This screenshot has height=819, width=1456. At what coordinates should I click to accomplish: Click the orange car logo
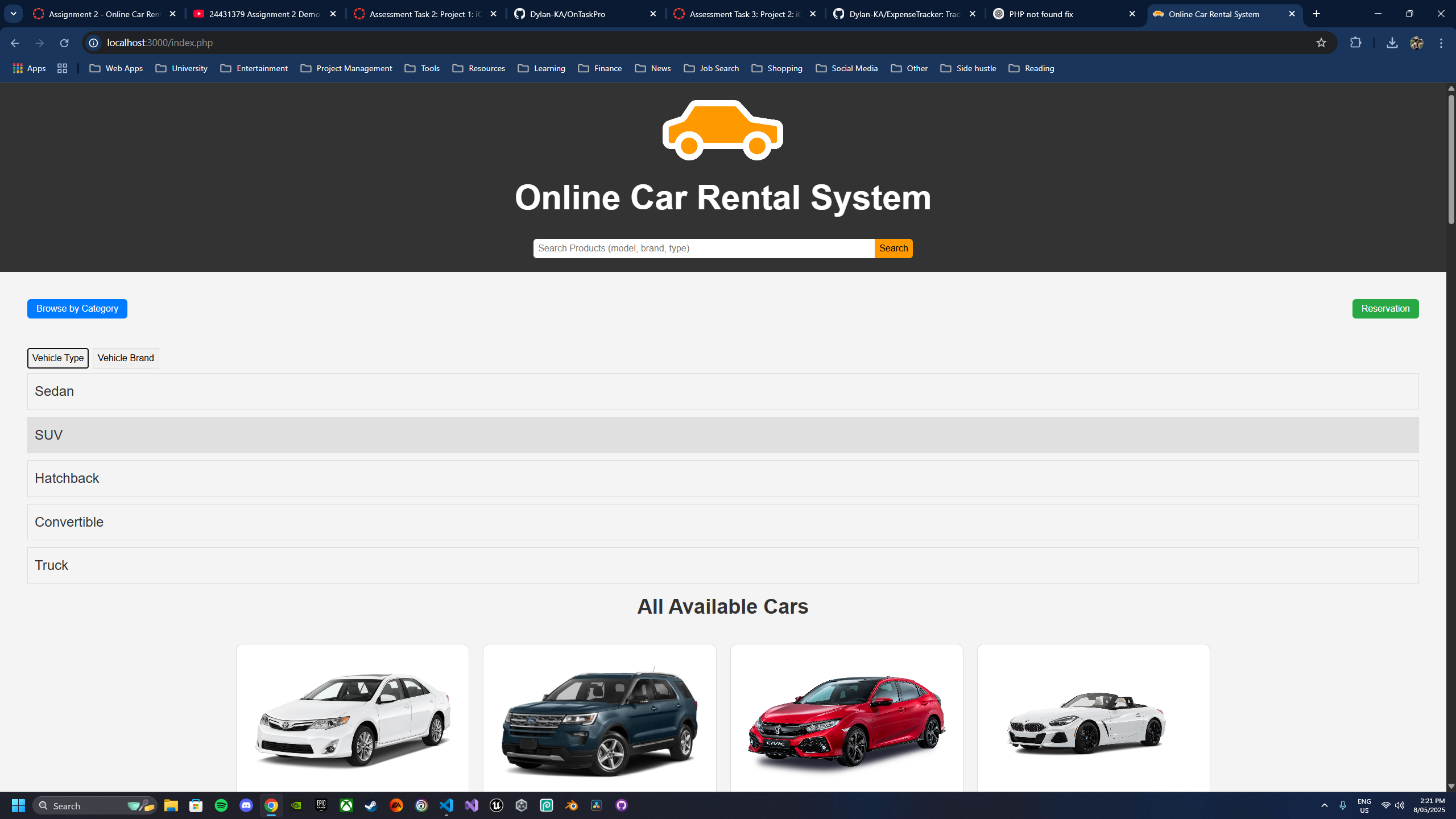coord(722,130)
